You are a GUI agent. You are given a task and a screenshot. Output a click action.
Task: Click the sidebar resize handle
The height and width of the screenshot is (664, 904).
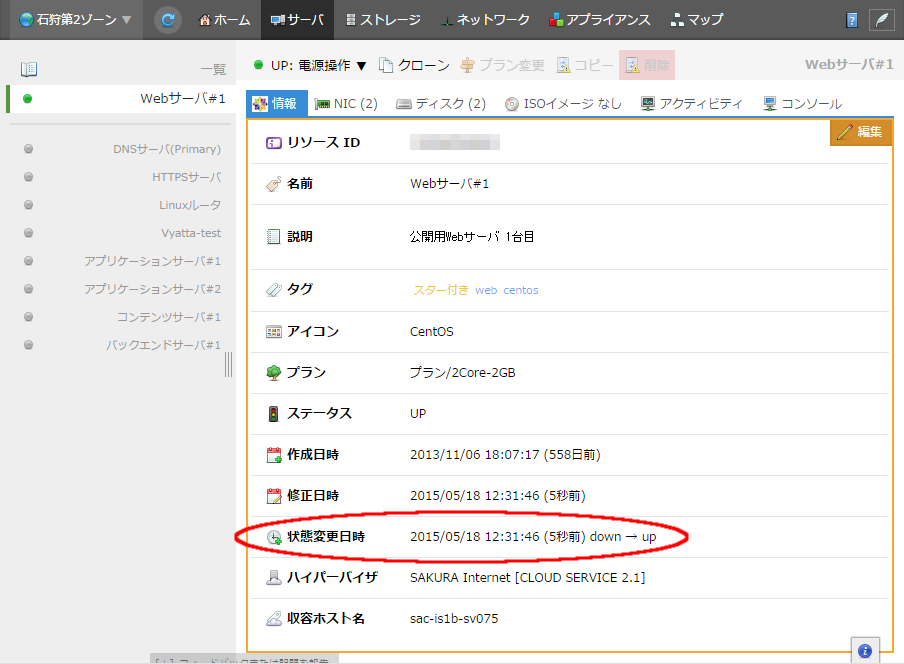[229, 365]
